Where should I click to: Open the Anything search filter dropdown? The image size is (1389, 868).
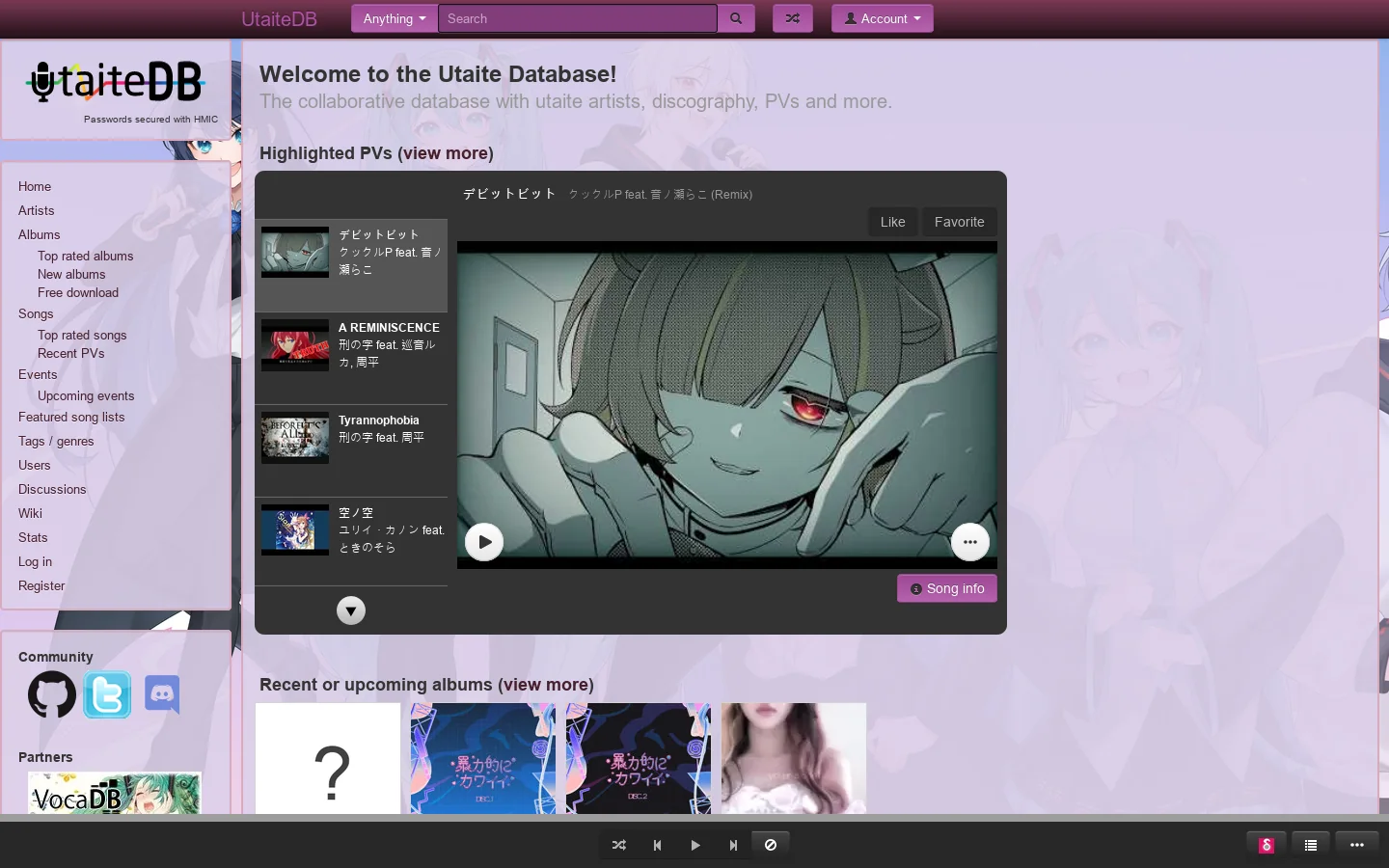[395, 18]
